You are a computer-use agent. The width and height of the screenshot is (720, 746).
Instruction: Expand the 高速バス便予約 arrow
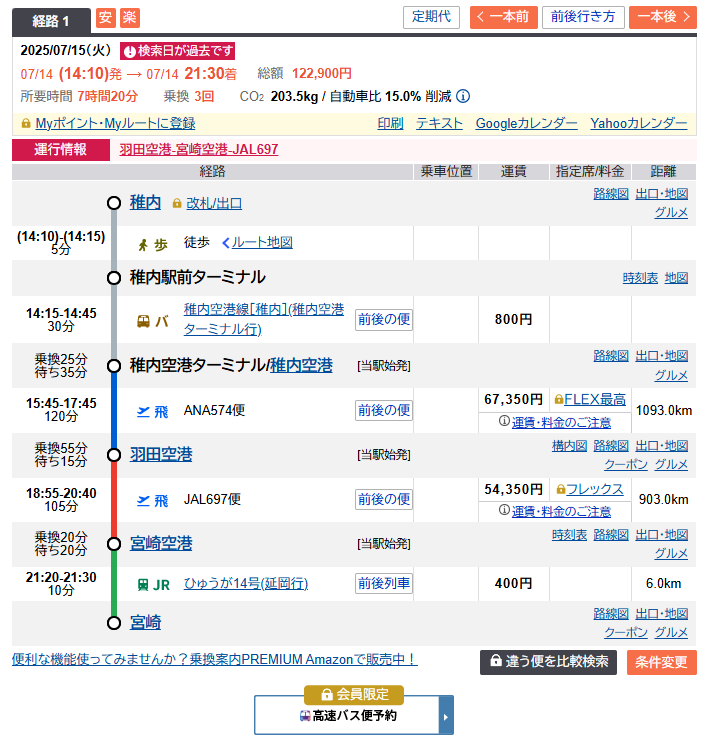click(x=447, y=716)
